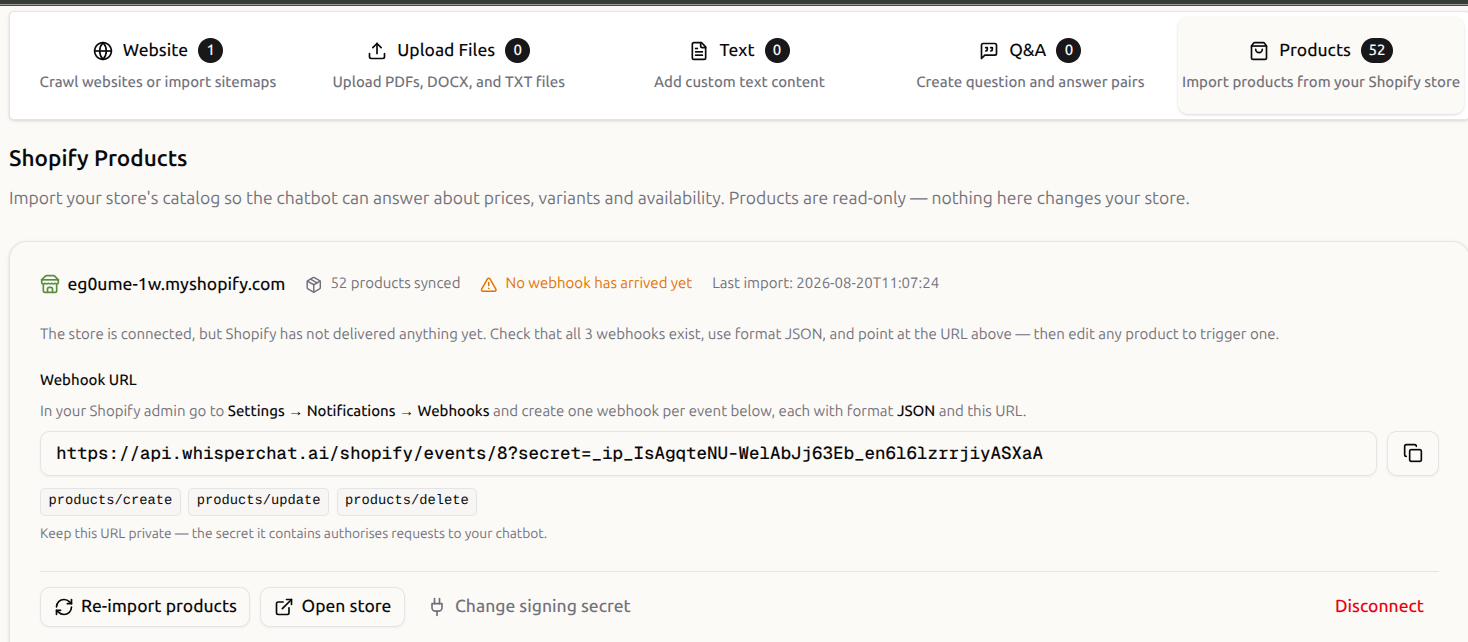
Task: Click the Upload Files count badge showing 0
Action: tap(517, 51)
